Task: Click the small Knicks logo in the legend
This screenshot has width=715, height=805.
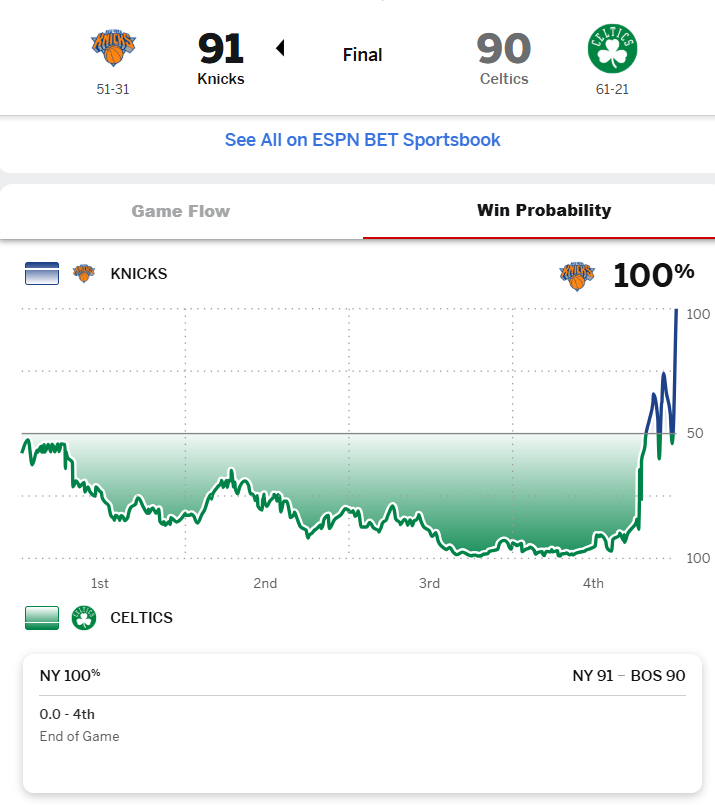Action: (x=84, y=273)
